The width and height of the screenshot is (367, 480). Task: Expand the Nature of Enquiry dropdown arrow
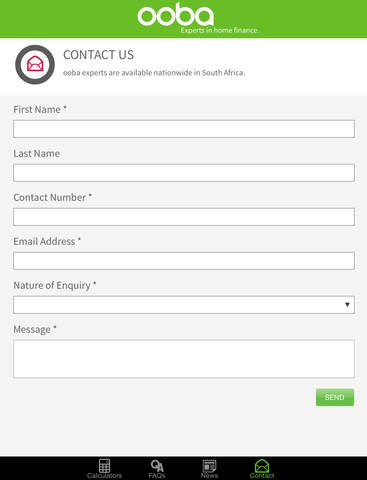tap(347, 305)
